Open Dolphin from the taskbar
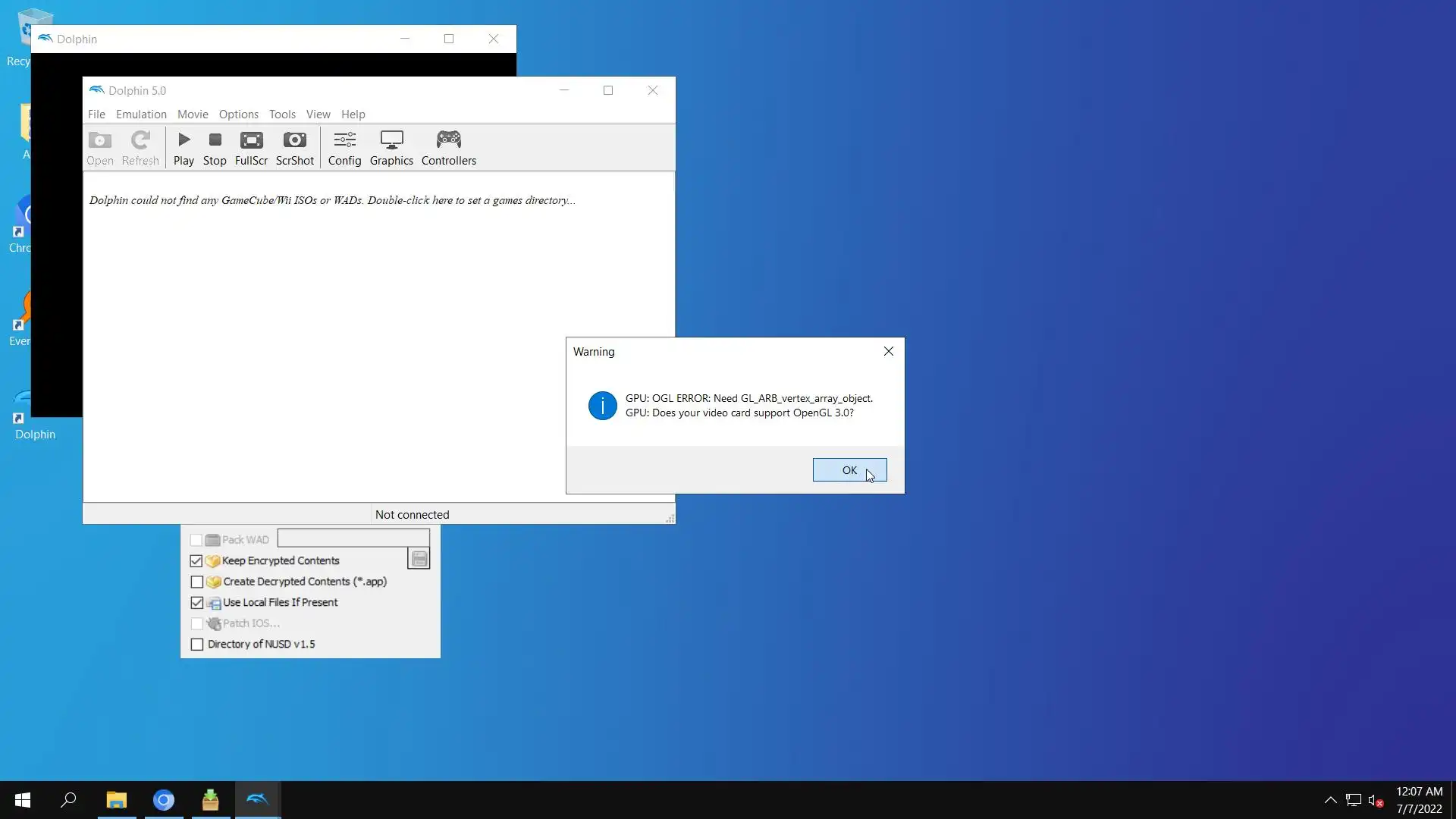1456x819 pixels. pos(258,799)
